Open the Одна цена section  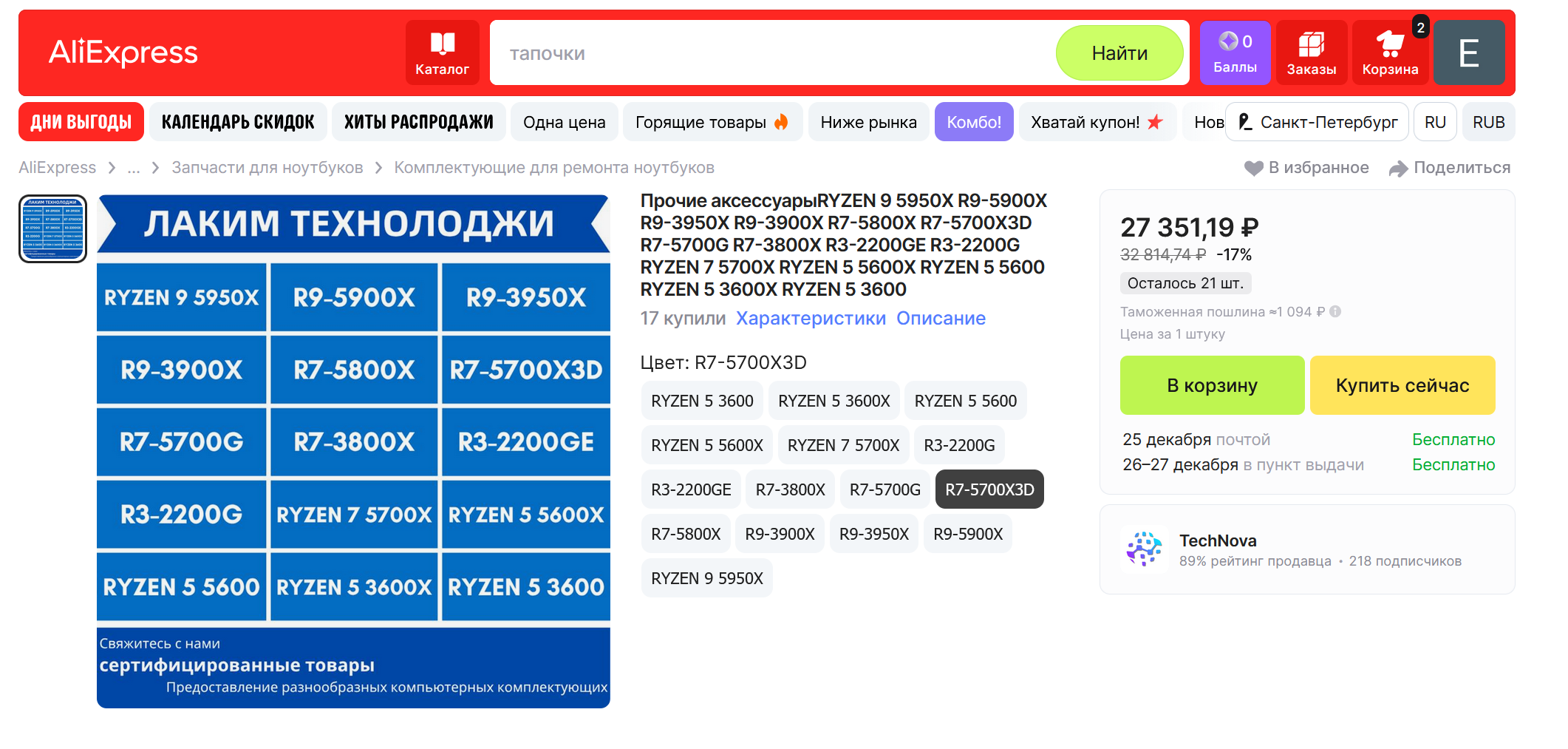pos(565,122)
